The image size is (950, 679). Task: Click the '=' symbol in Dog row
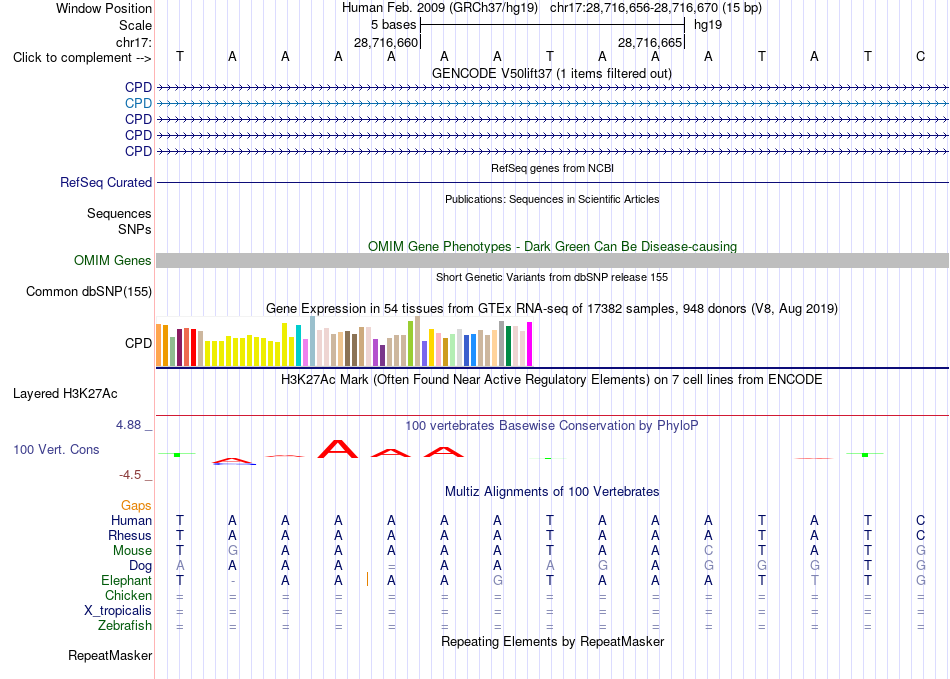(x=391, y=566)
